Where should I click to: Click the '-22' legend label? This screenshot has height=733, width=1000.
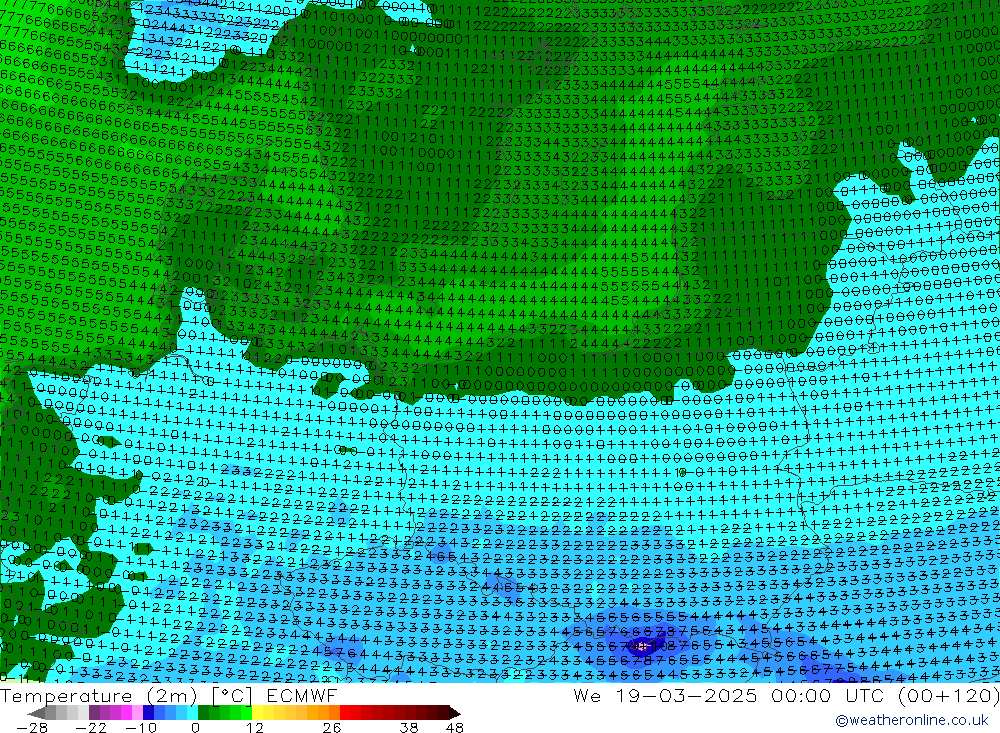pyautogui.click(x=91, y=727)
